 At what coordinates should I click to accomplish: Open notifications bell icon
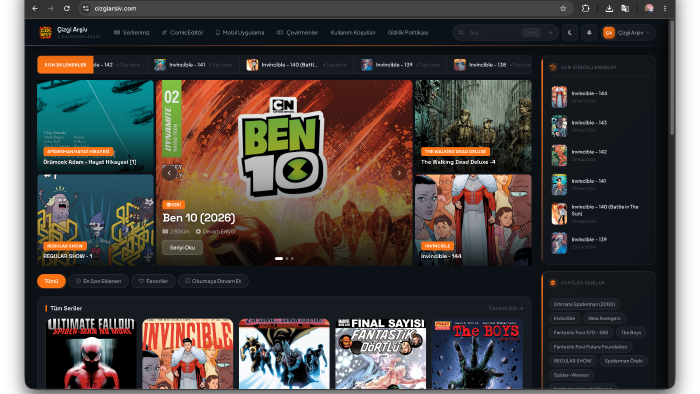(589, 33)
